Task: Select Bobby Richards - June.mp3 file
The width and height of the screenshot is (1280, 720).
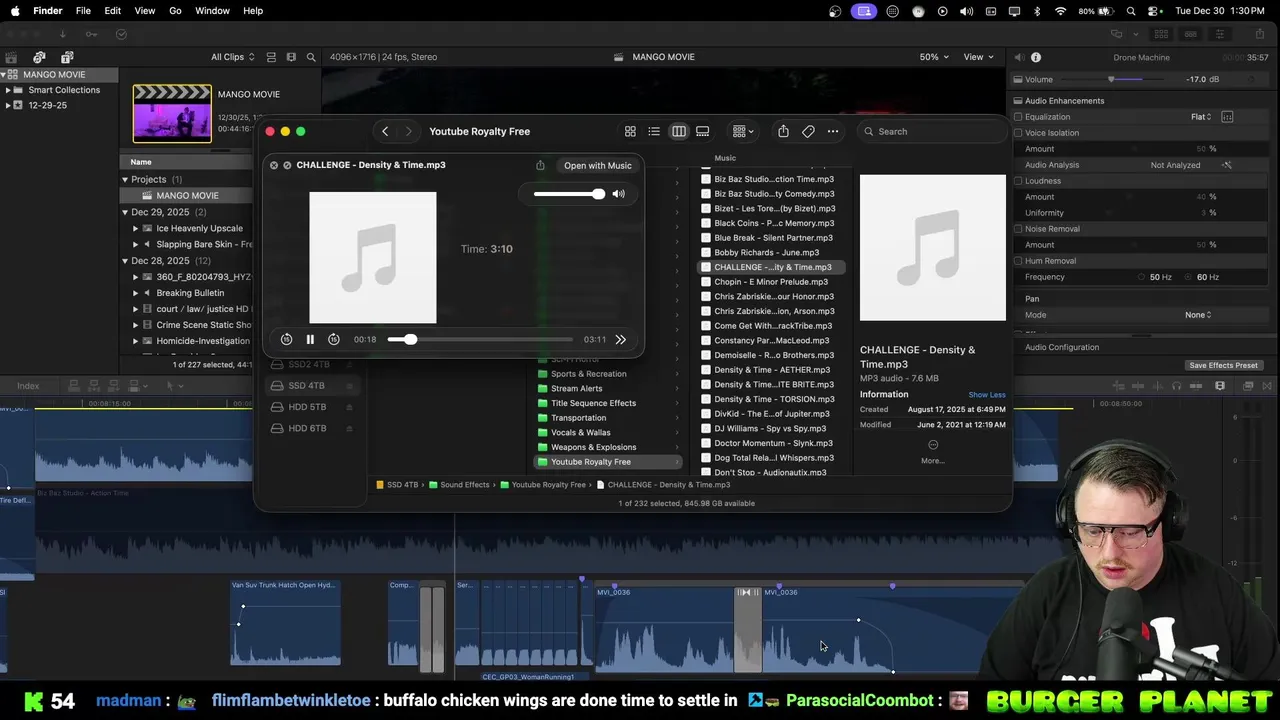Action: pos(766,253)
